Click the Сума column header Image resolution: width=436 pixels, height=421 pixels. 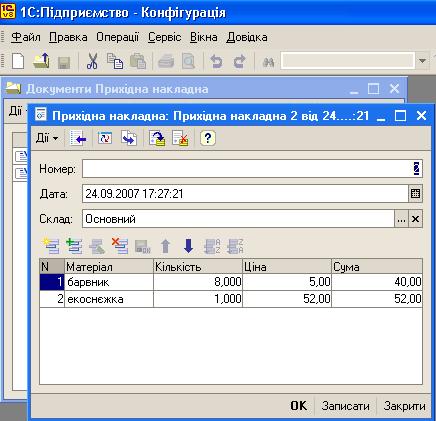click(377, 267)
